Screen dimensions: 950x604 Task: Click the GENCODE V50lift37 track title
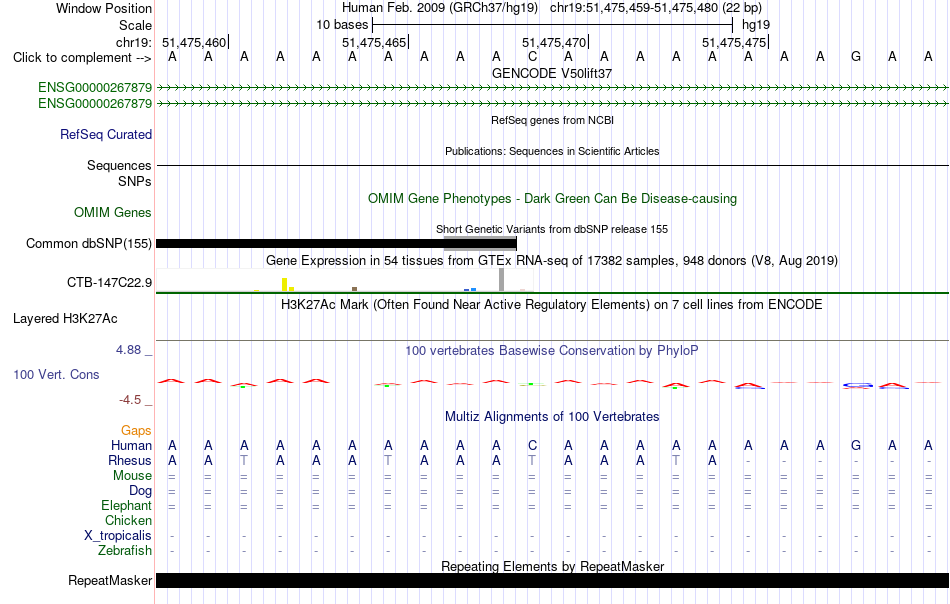552,73
